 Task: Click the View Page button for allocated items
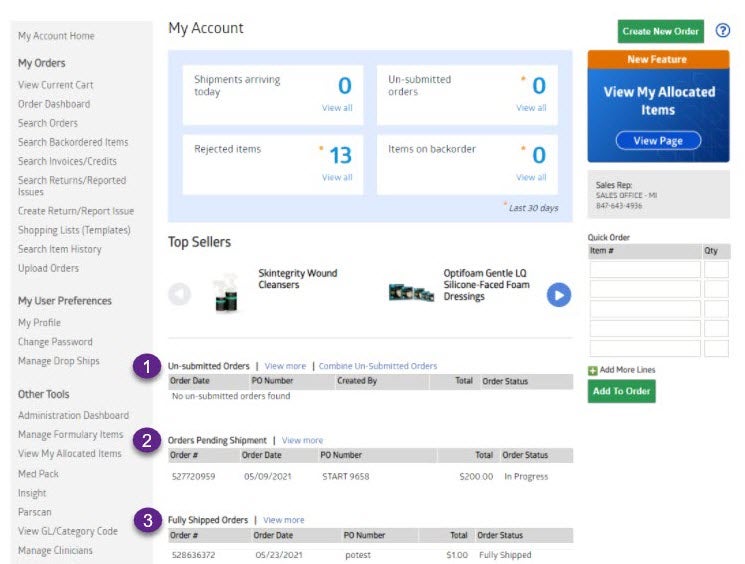[x=657, y=141]
